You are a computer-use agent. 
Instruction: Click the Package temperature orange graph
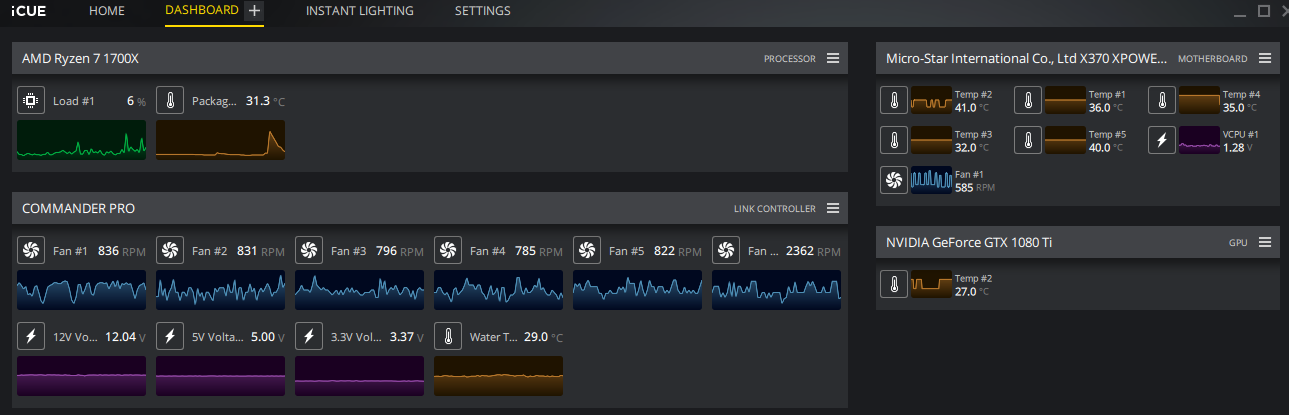click(x=221, y=140)
